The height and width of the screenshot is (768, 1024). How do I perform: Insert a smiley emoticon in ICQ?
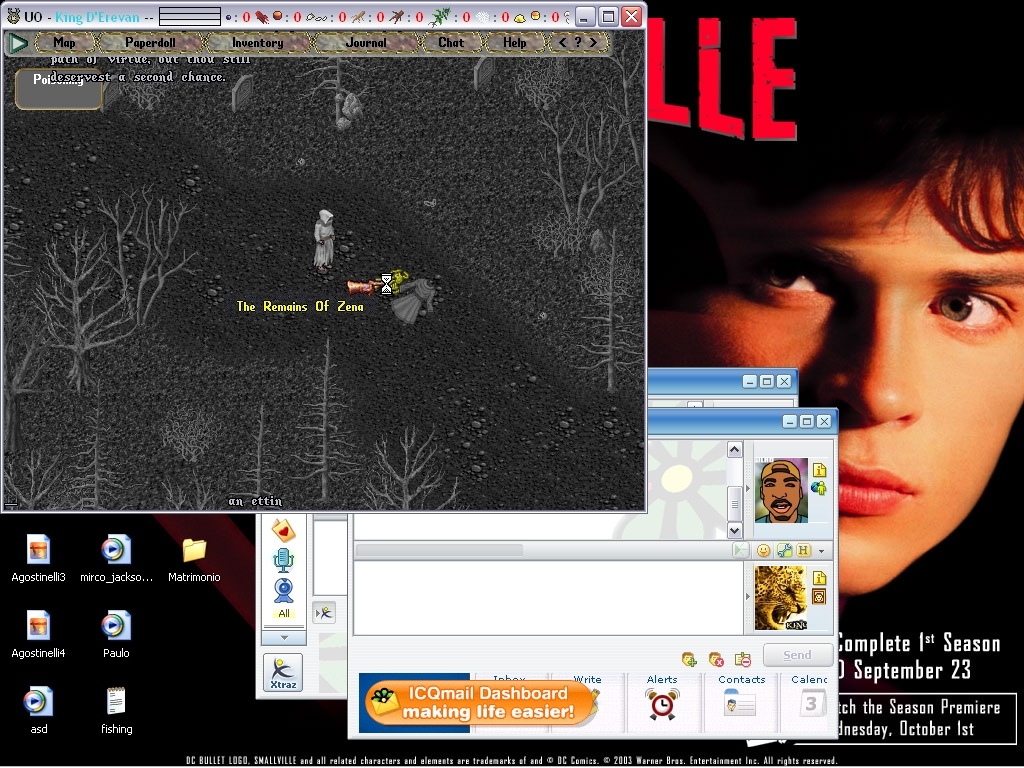click(763, 551)
